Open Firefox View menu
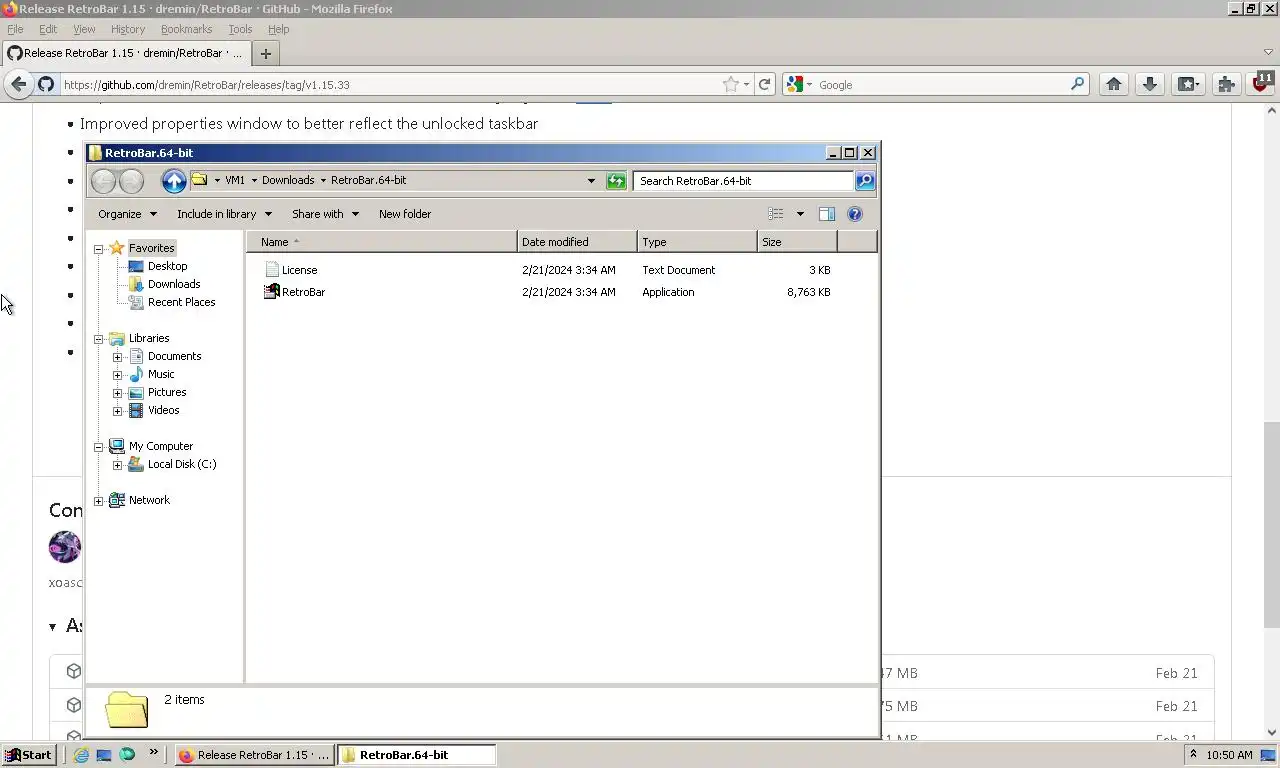The image size is (1280, 768). click(x=84, y=29)
